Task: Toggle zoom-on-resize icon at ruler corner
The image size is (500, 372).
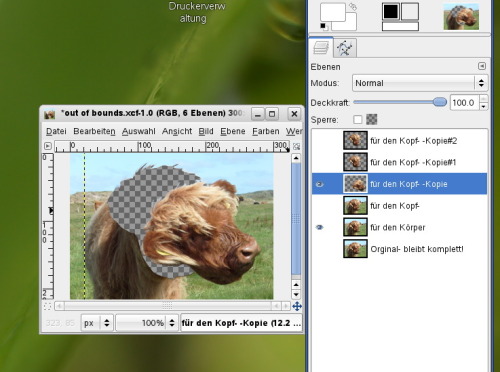Action: (x=296, y=146)
